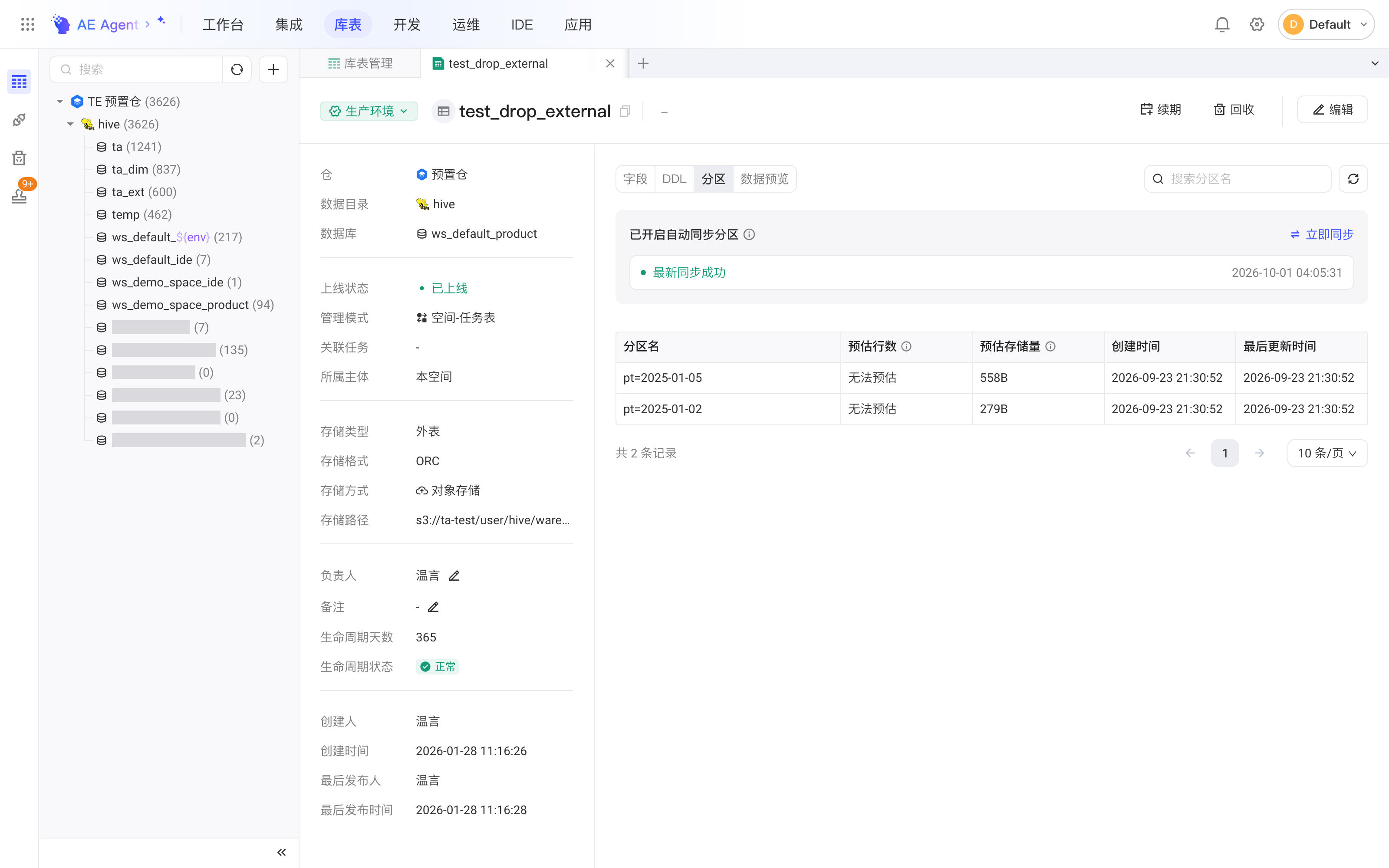Click the pt=2025-01-02 partition row
This screenshot has height=868, width=1389.
991,409
